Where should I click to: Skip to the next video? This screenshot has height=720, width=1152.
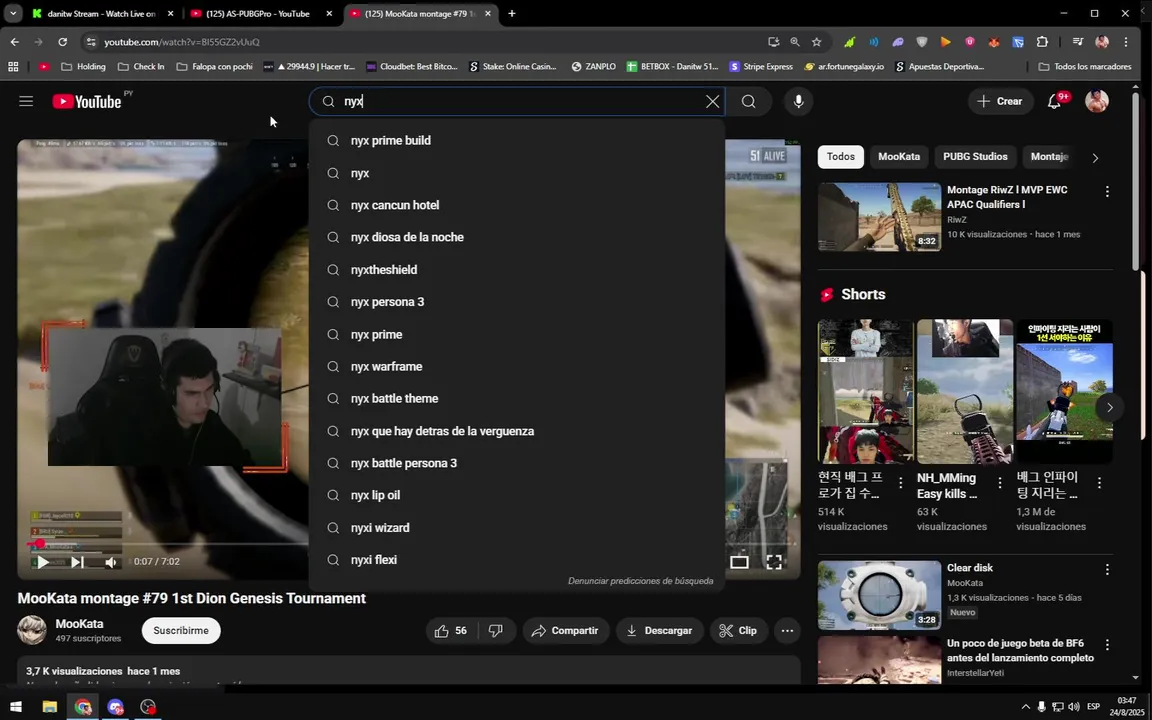tap(77, 562)
